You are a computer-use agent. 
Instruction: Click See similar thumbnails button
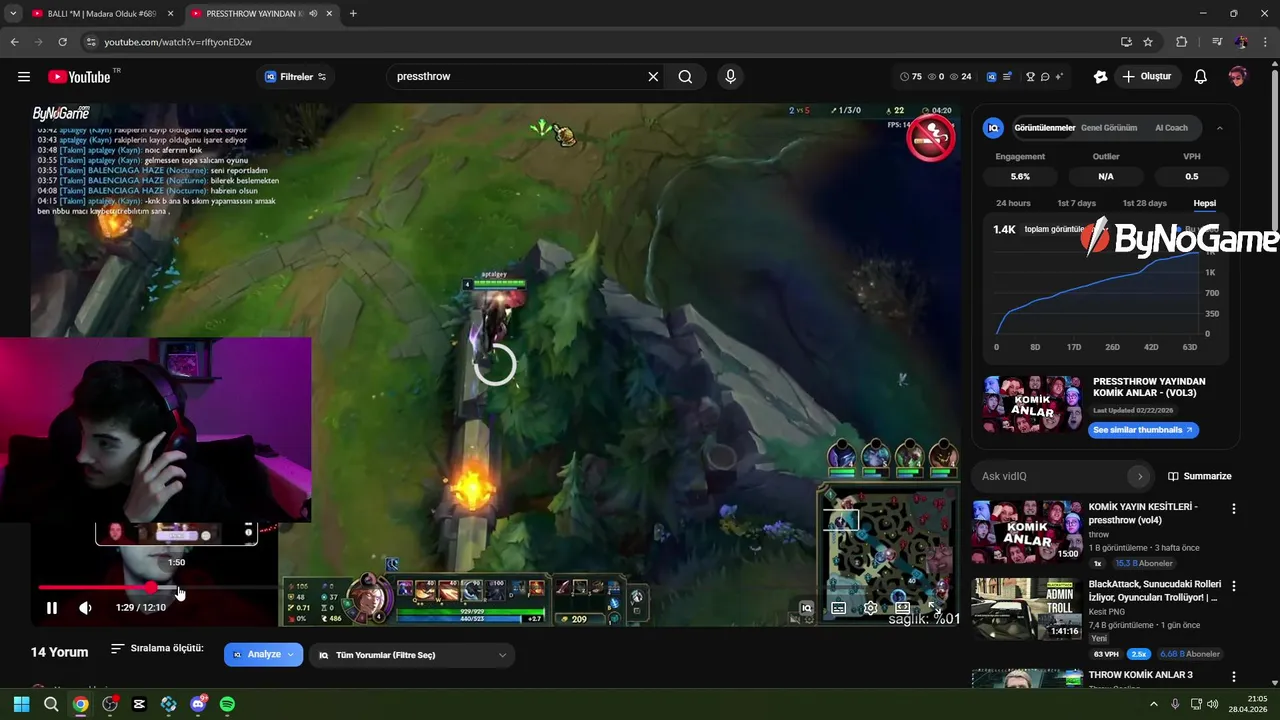(x=1143, y=430)
